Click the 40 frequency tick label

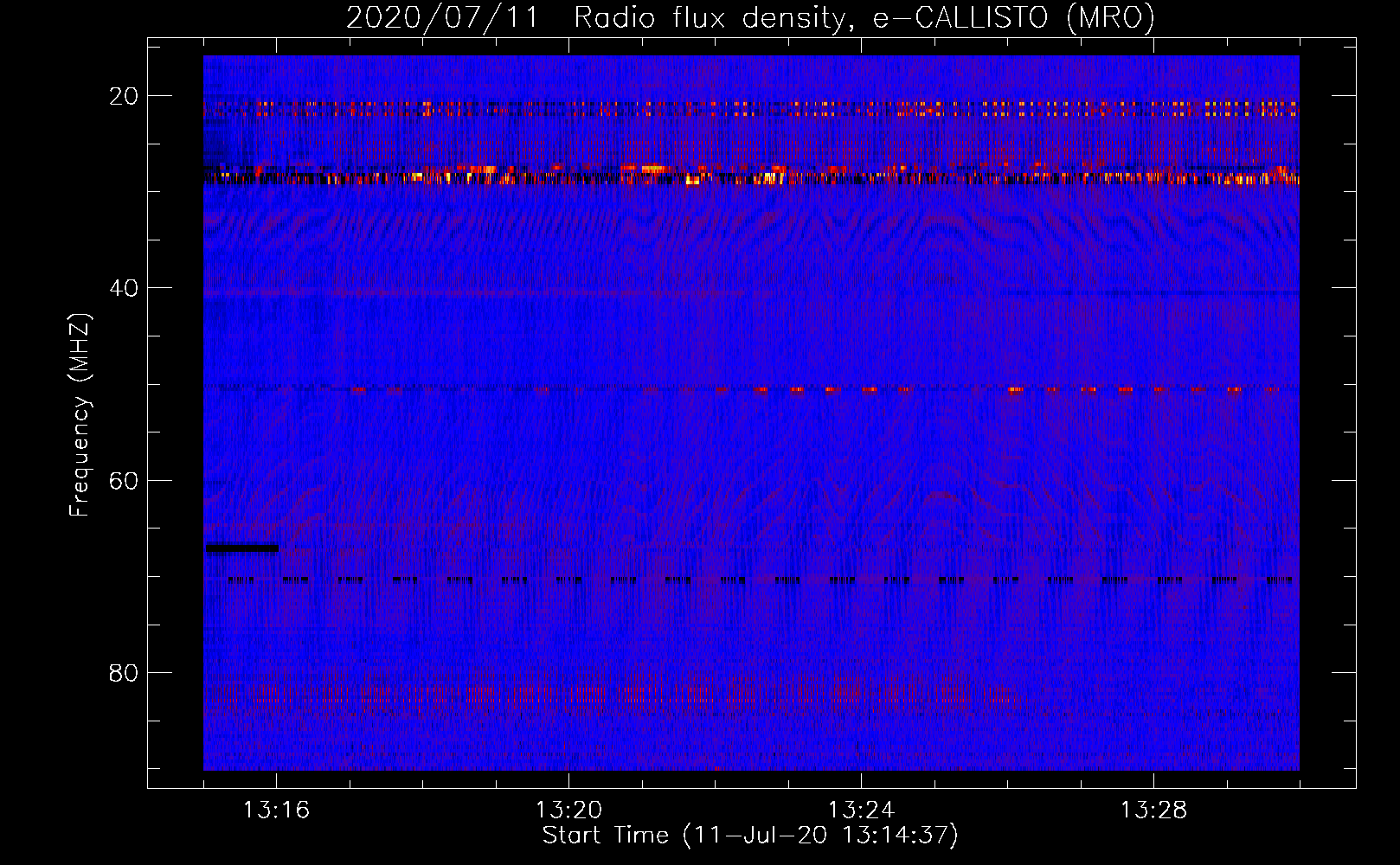124,288
